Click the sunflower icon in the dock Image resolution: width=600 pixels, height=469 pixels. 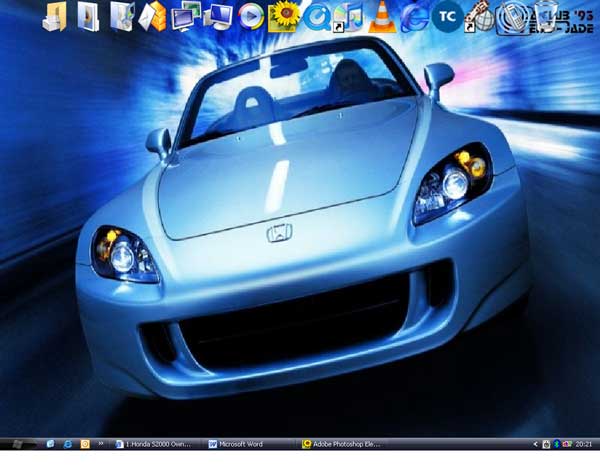coord(286,15)
